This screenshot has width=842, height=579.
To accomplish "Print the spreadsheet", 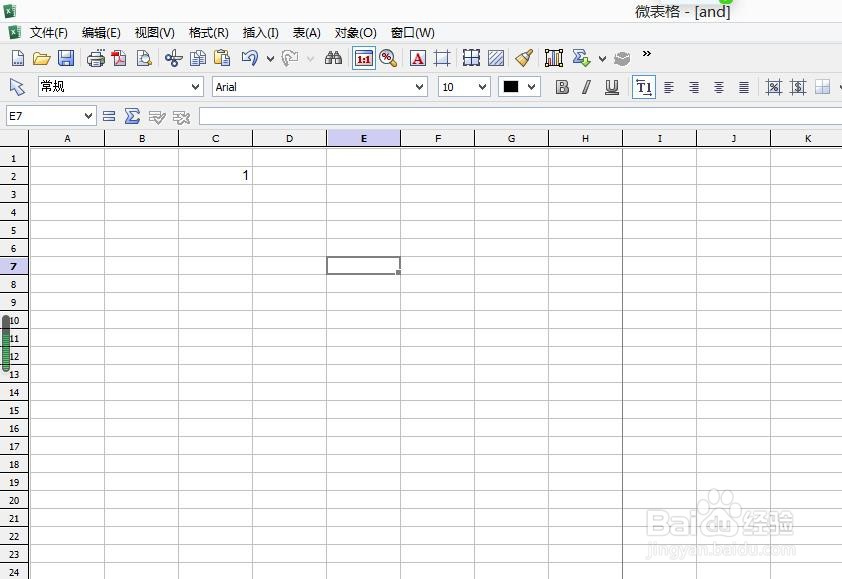I will coord(96,58).
